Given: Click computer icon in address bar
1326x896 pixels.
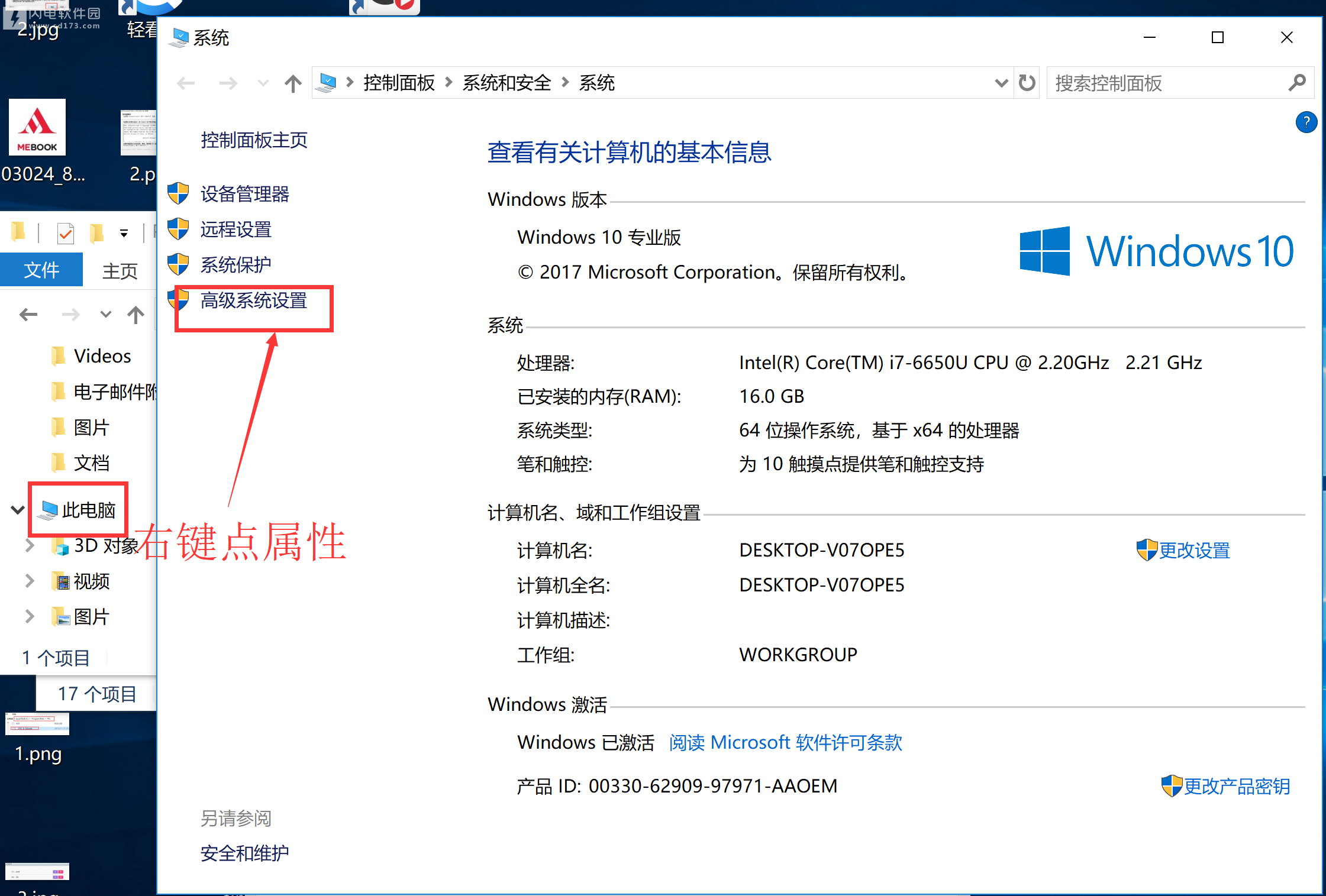Looking at the screenshot, I should click(x=326, y=83).
